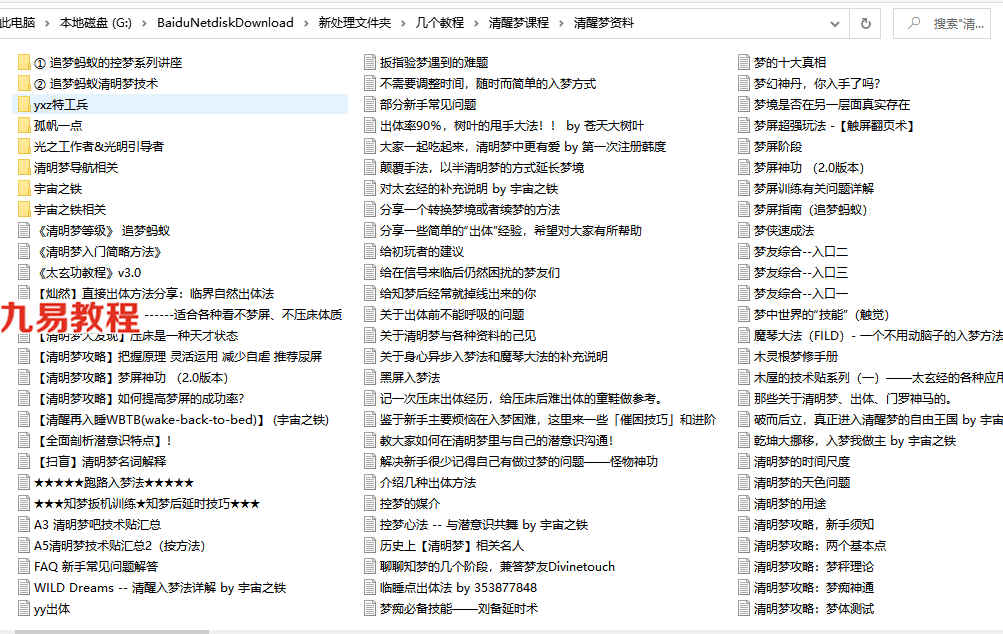Click 清醒梦资料 breadcrumb segment

[604, 23]
